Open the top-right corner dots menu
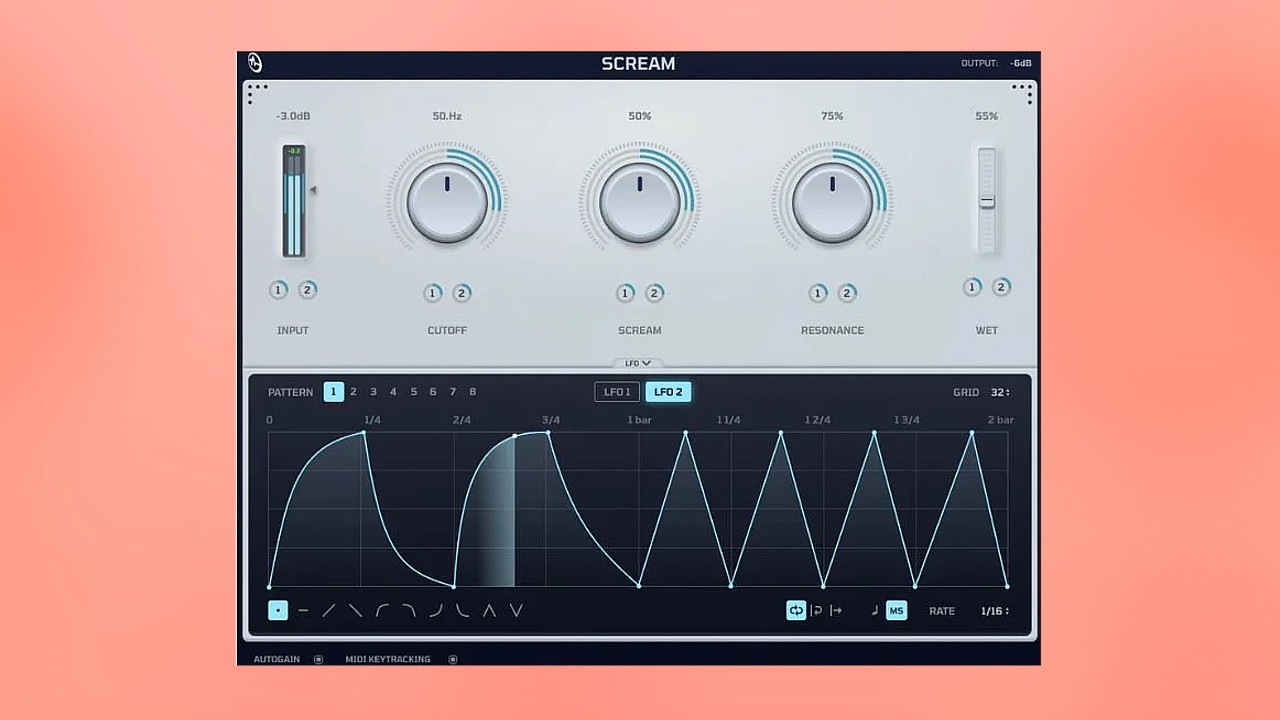The width and height of the screenshot is (1280, 720). pyautogui.click(x=1022, y=93)
